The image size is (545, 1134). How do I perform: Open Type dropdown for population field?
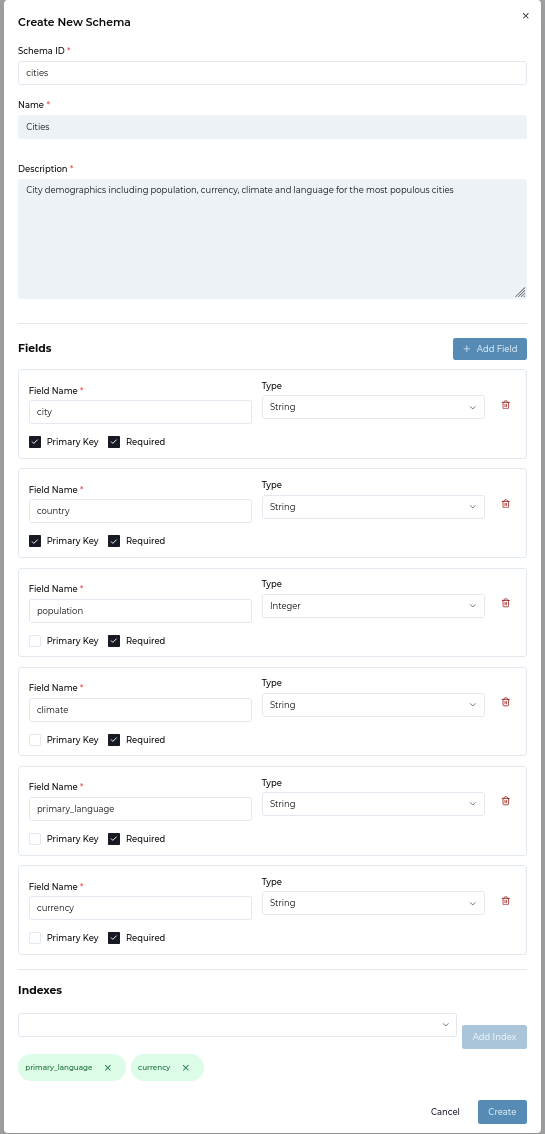click(x=373, y=606)
